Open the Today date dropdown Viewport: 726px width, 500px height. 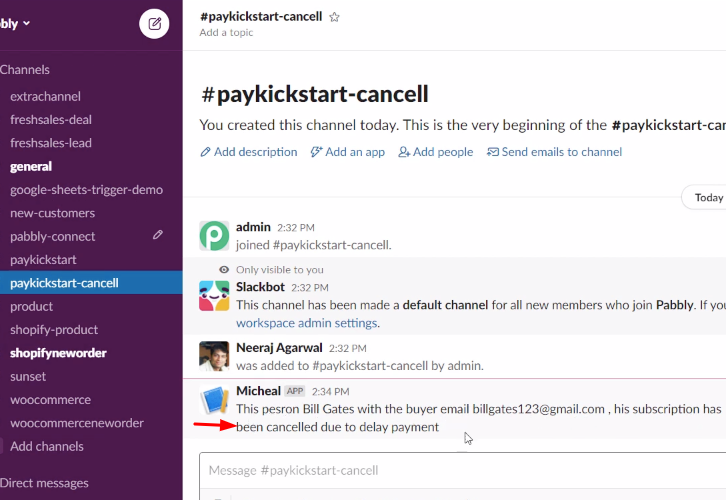pos(705,198)
